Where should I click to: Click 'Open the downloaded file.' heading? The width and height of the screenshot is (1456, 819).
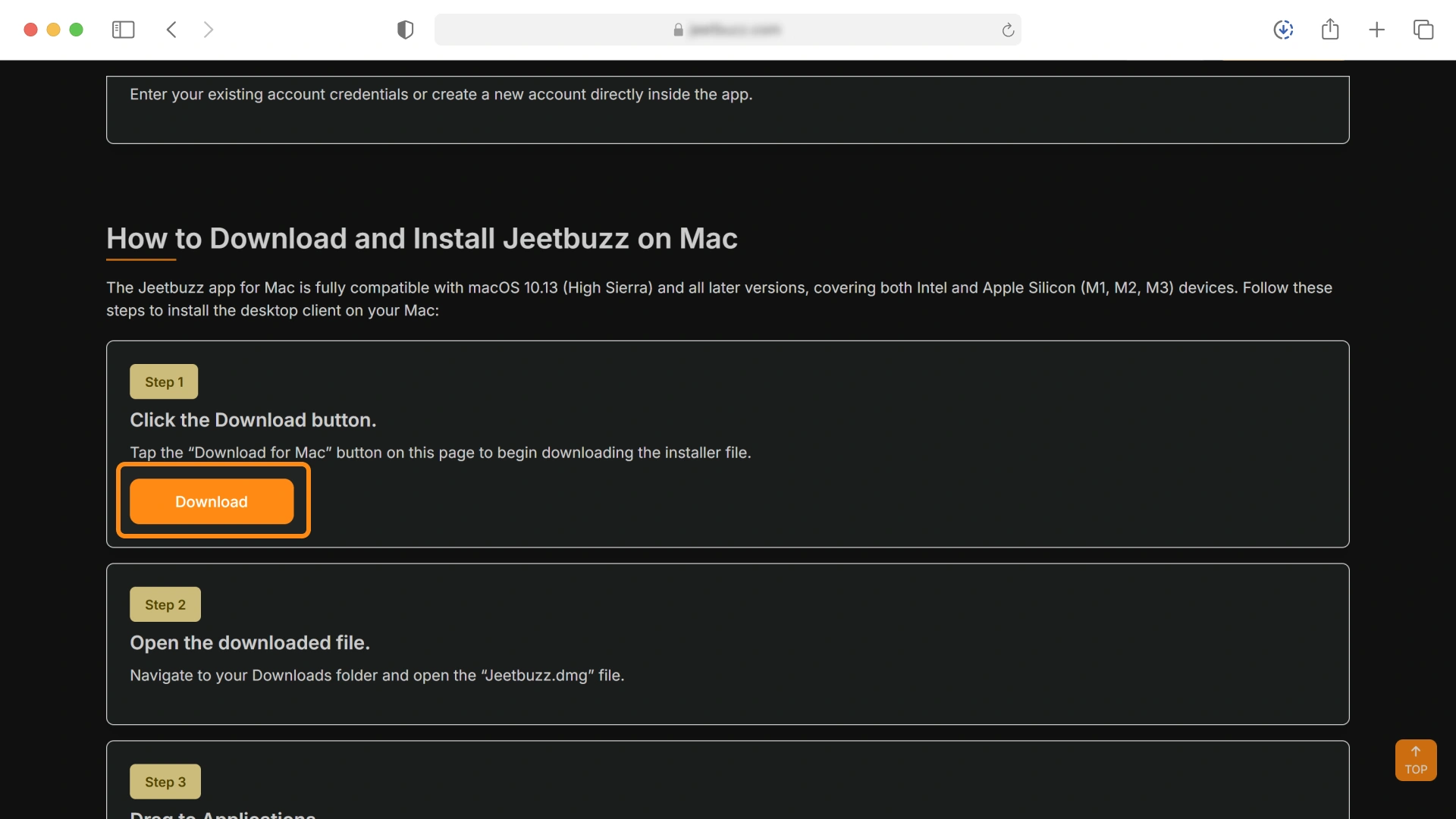click(x=250, y=643)
